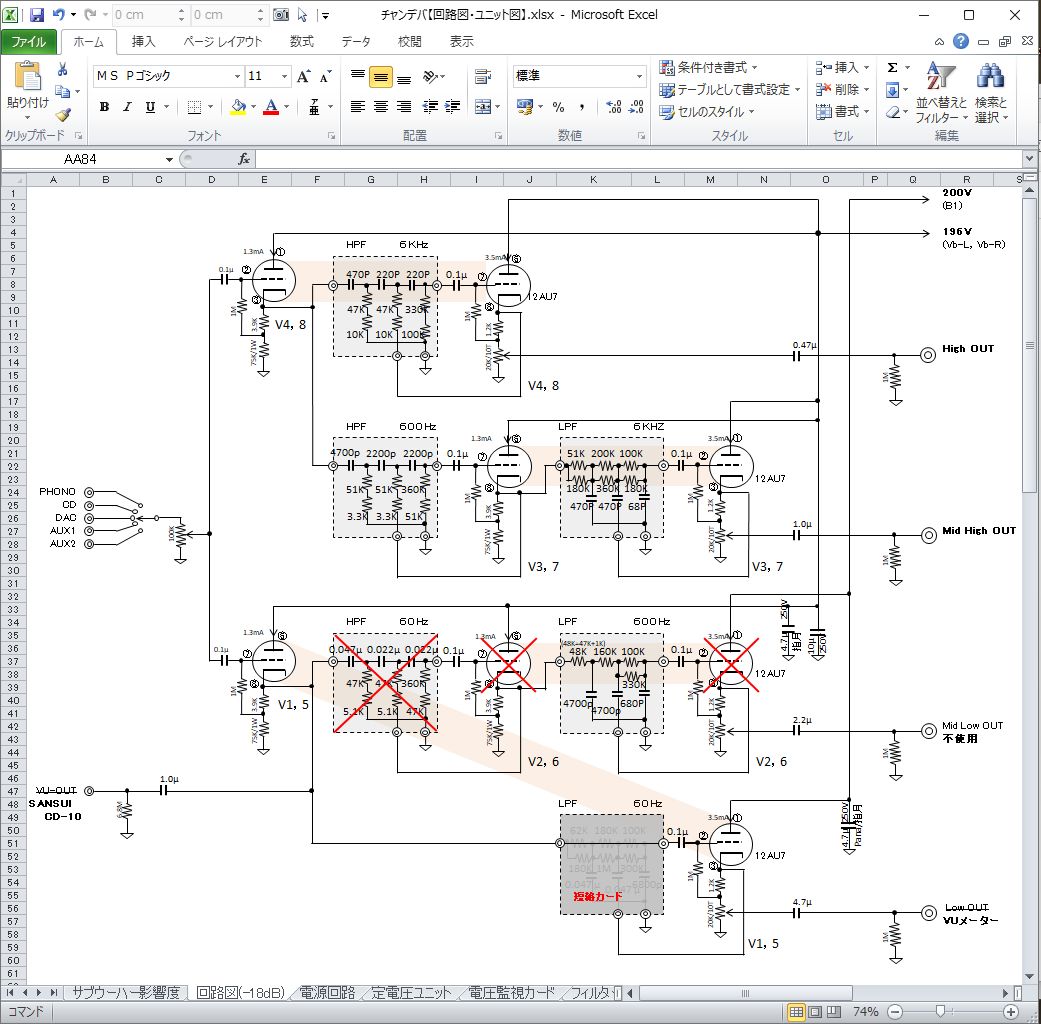Switch to the 電源回路 sheet tab
Image resolution: width=1041 pixels, height=1024 pixels.
327,992
